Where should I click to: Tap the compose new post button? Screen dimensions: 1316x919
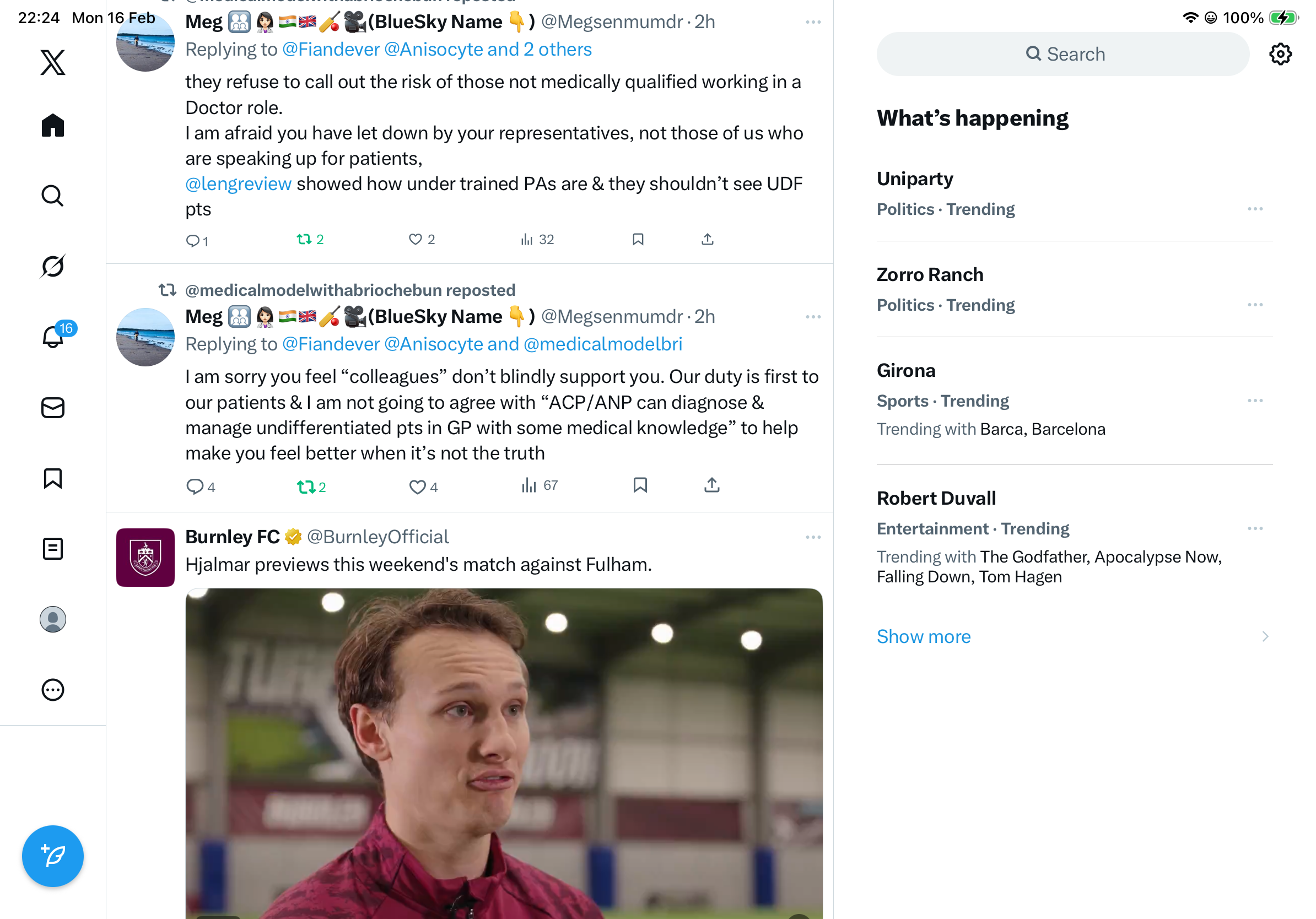point(53,856)
